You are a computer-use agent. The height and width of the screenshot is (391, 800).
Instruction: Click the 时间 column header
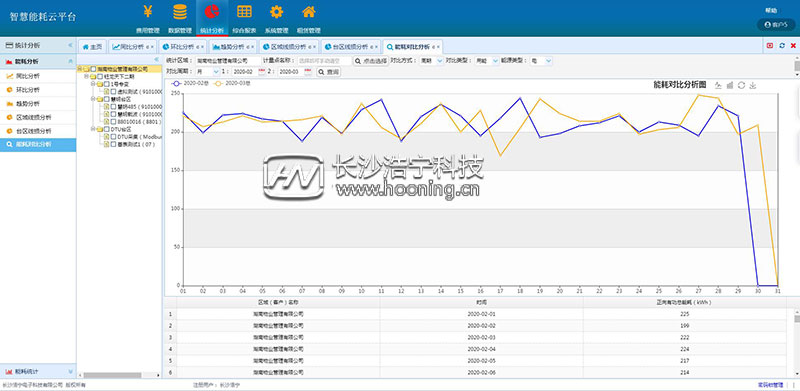[481, 302]
